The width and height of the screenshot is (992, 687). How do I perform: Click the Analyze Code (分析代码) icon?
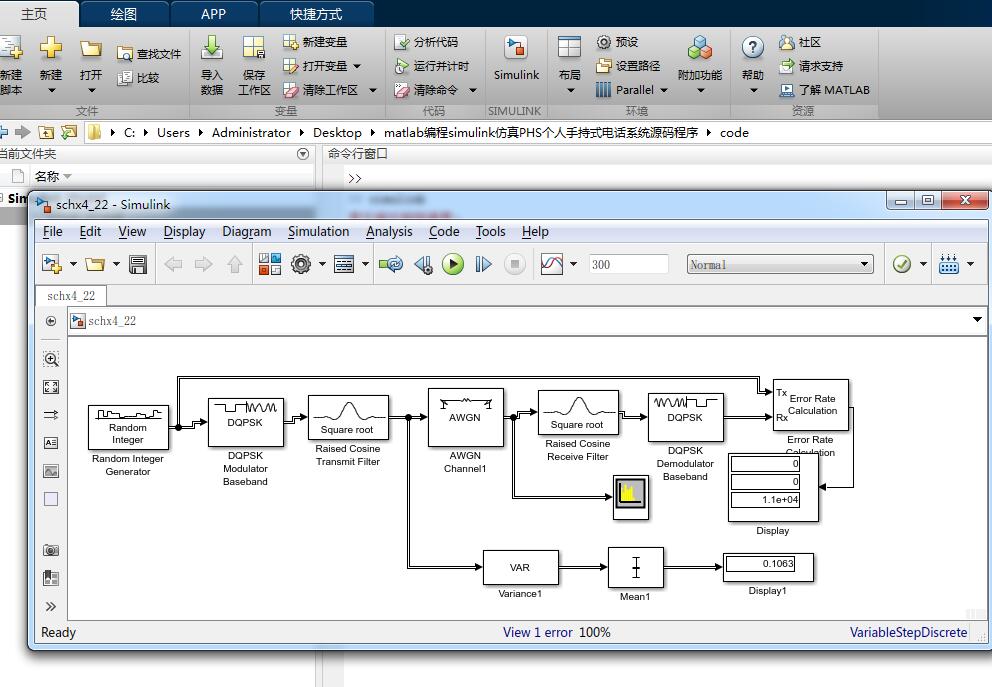coord(402,42)
